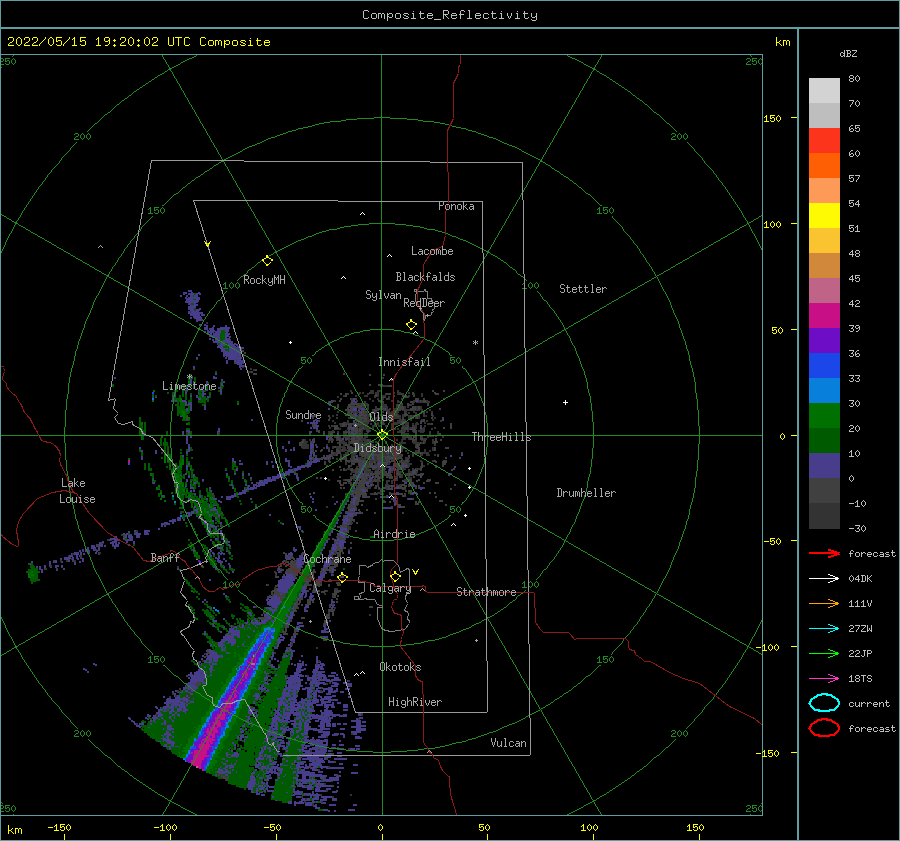
Task: Click the Okotoks label
Action: pyautogui.click(x=400, y=666)
